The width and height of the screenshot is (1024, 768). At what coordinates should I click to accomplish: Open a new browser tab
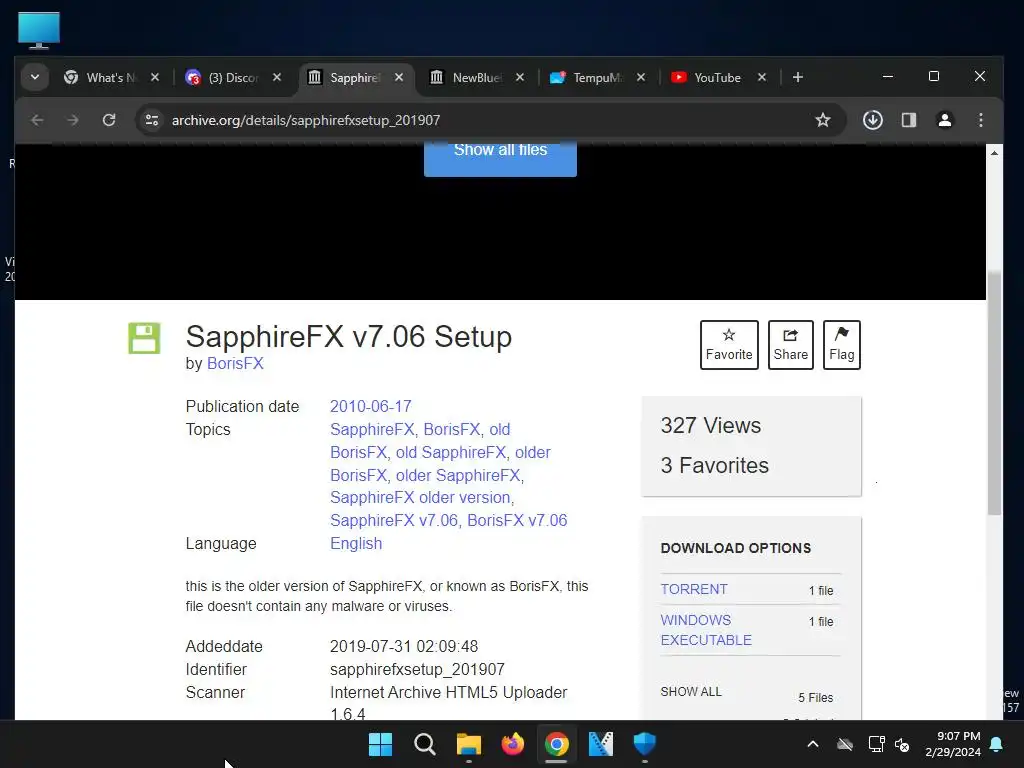point(798,77)
